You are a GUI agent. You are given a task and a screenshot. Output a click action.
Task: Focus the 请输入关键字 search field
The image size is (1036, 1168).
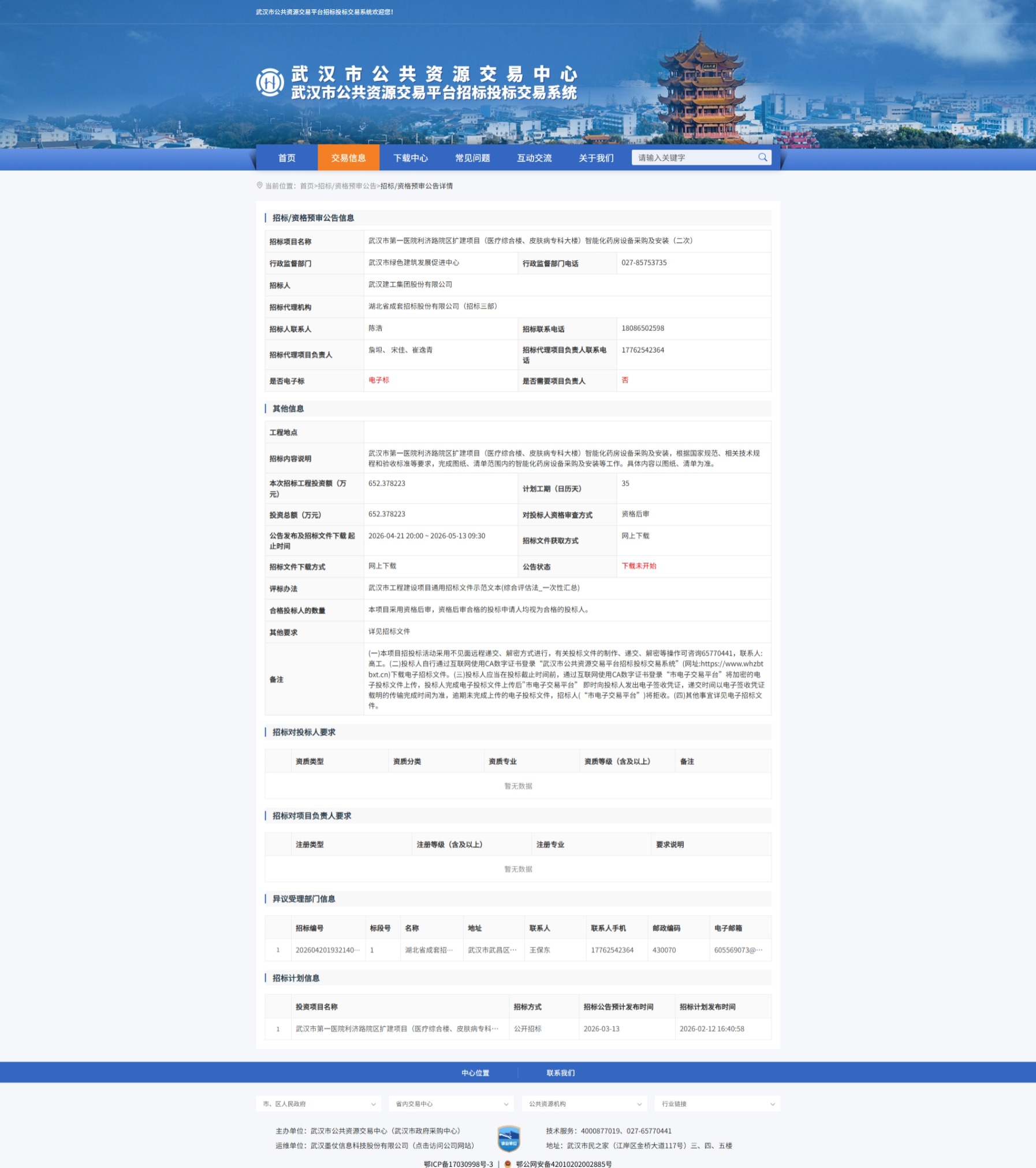point(695,158)
